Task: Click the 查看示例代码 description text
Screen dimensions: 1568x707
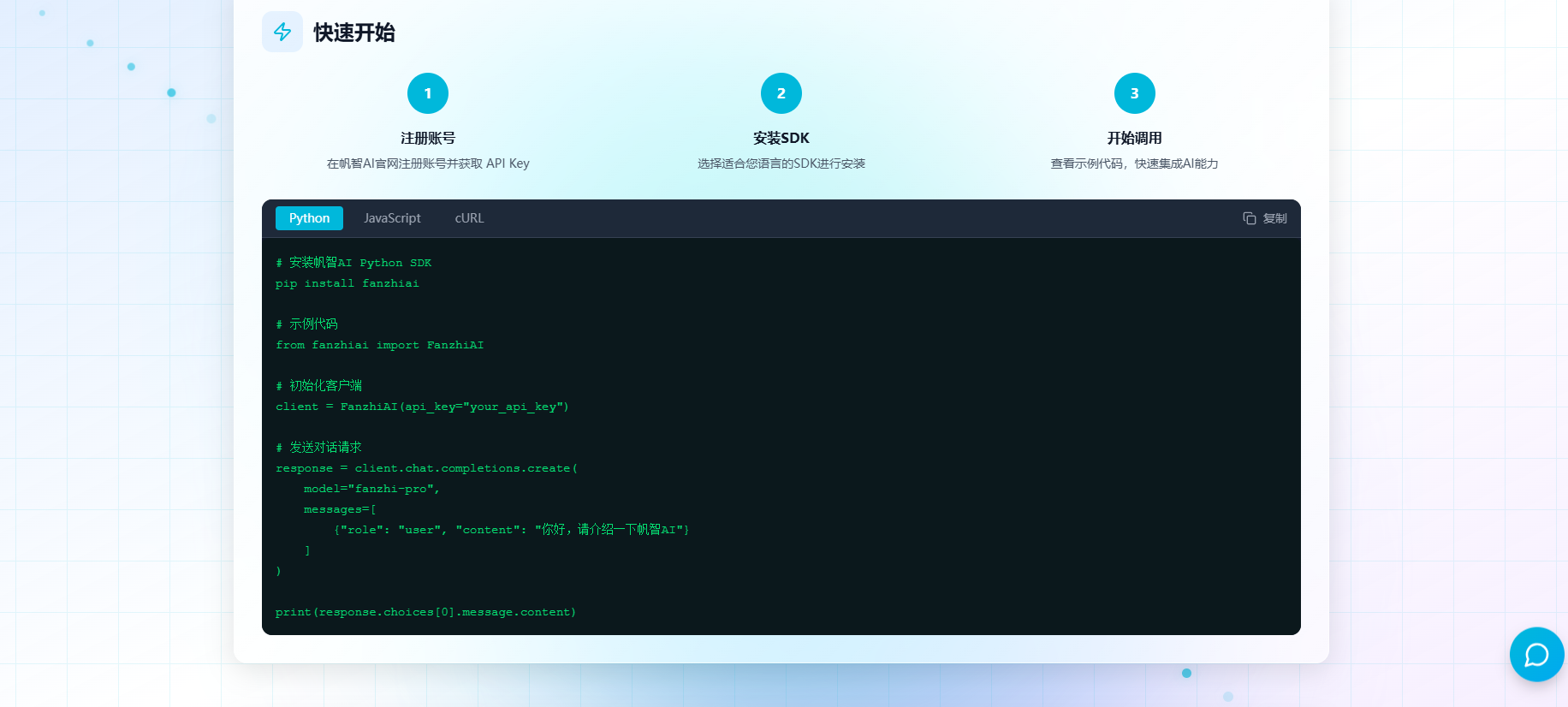Action: point(1134,163)
